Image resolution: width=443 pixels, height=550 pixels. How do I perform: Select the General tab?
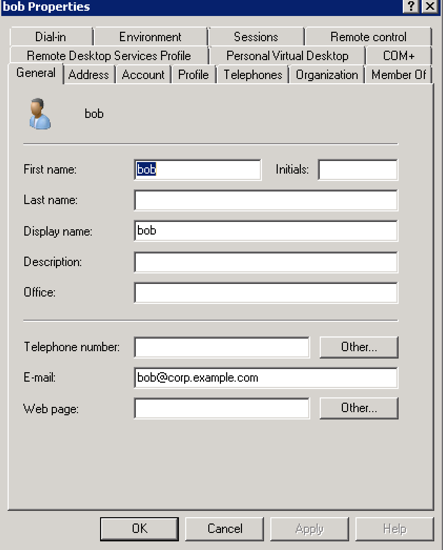pos(36,73)
